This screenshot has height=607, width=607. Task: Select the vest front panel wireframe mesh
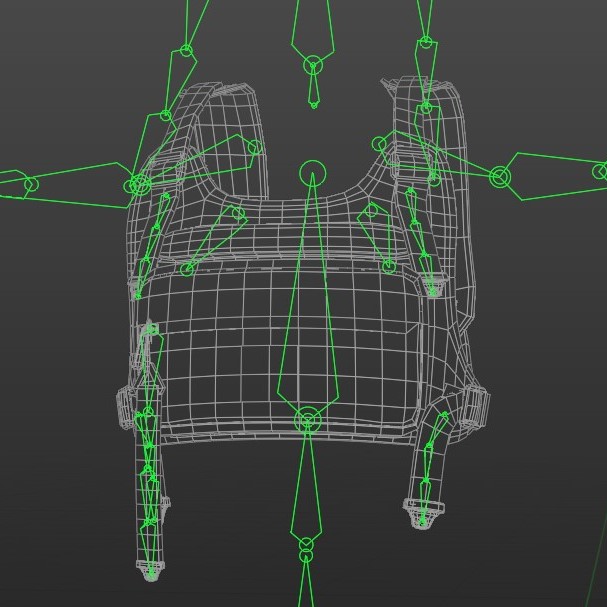[x=290, y=345]
